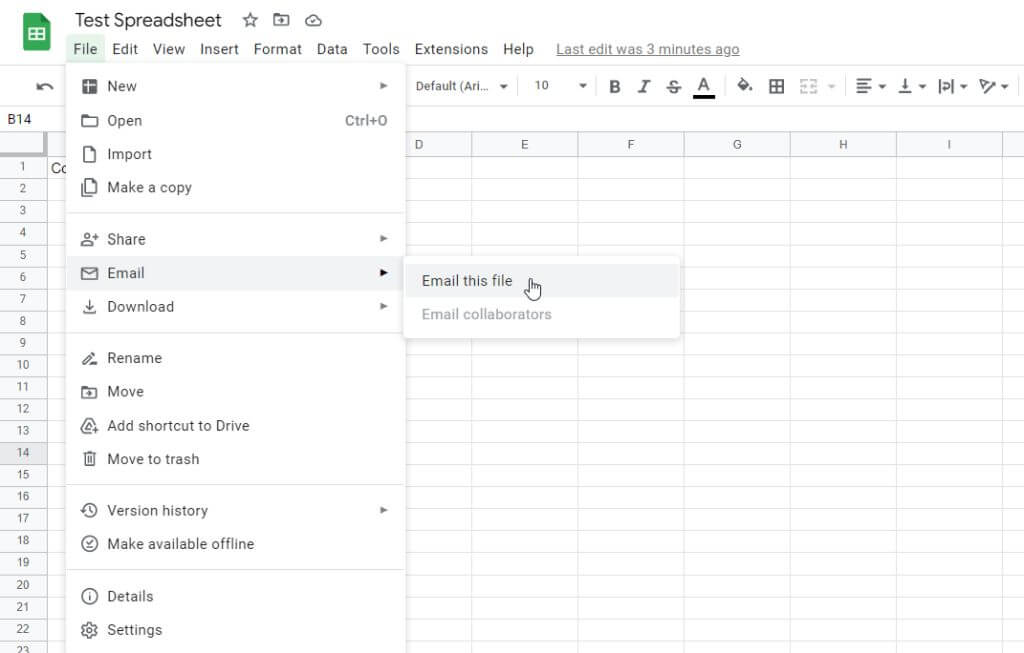Open the font family dropdown
Screen dimensions: 1024x653
(461, 86)
